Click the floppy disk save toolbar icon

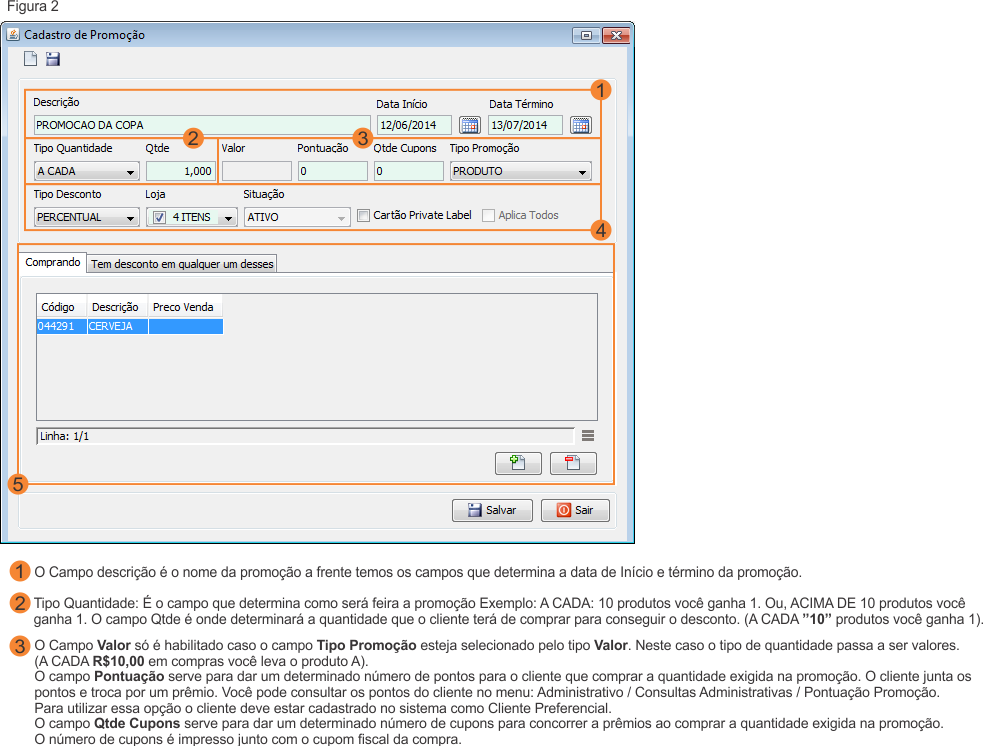pos(53,59)
